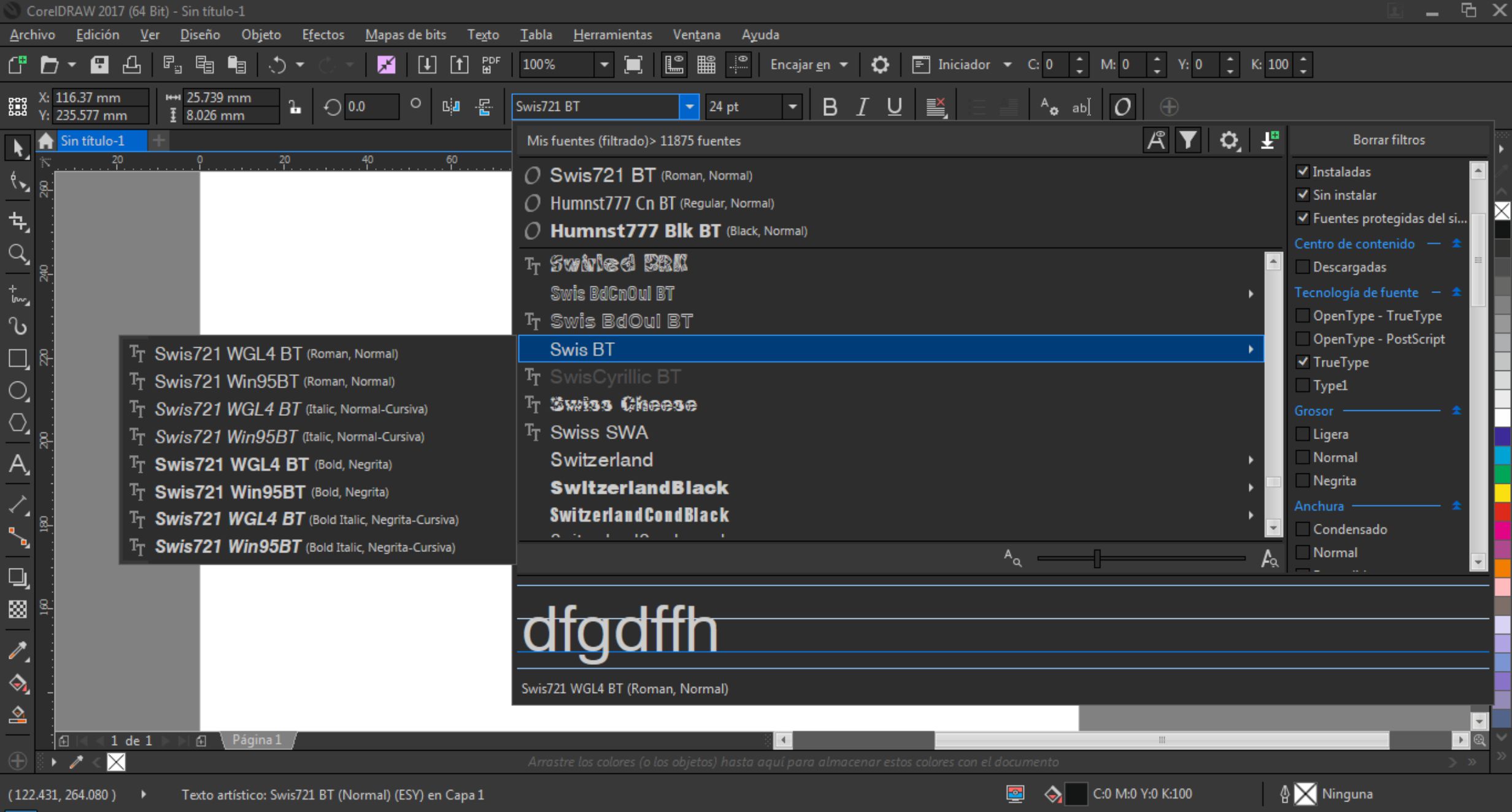Select the Polygon tool
The height and width of the screenshot is (812, 1512).
[17, 423]
